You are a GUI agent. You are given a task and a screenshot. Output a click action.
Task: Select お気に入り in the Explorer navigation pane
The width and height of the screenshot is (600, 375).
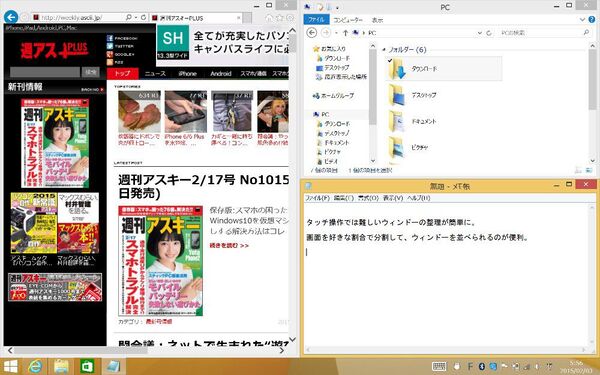pyautogui.click(x=329, y=49)
